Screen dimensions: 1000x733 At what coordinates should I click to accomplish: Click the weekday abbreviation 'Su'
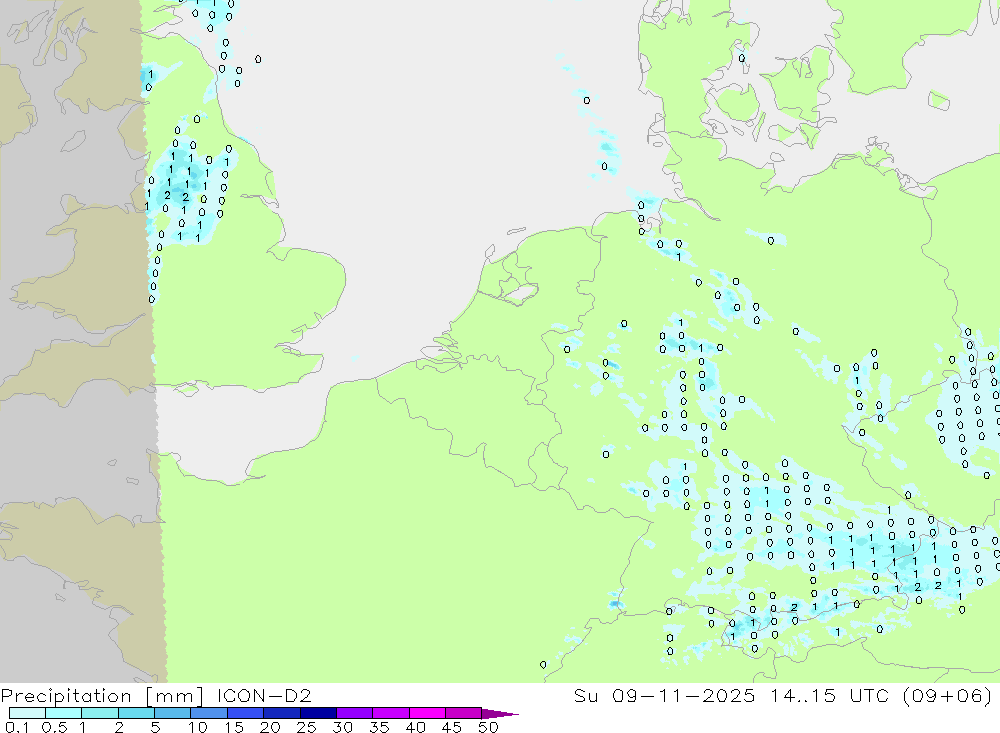pos(585,695)
